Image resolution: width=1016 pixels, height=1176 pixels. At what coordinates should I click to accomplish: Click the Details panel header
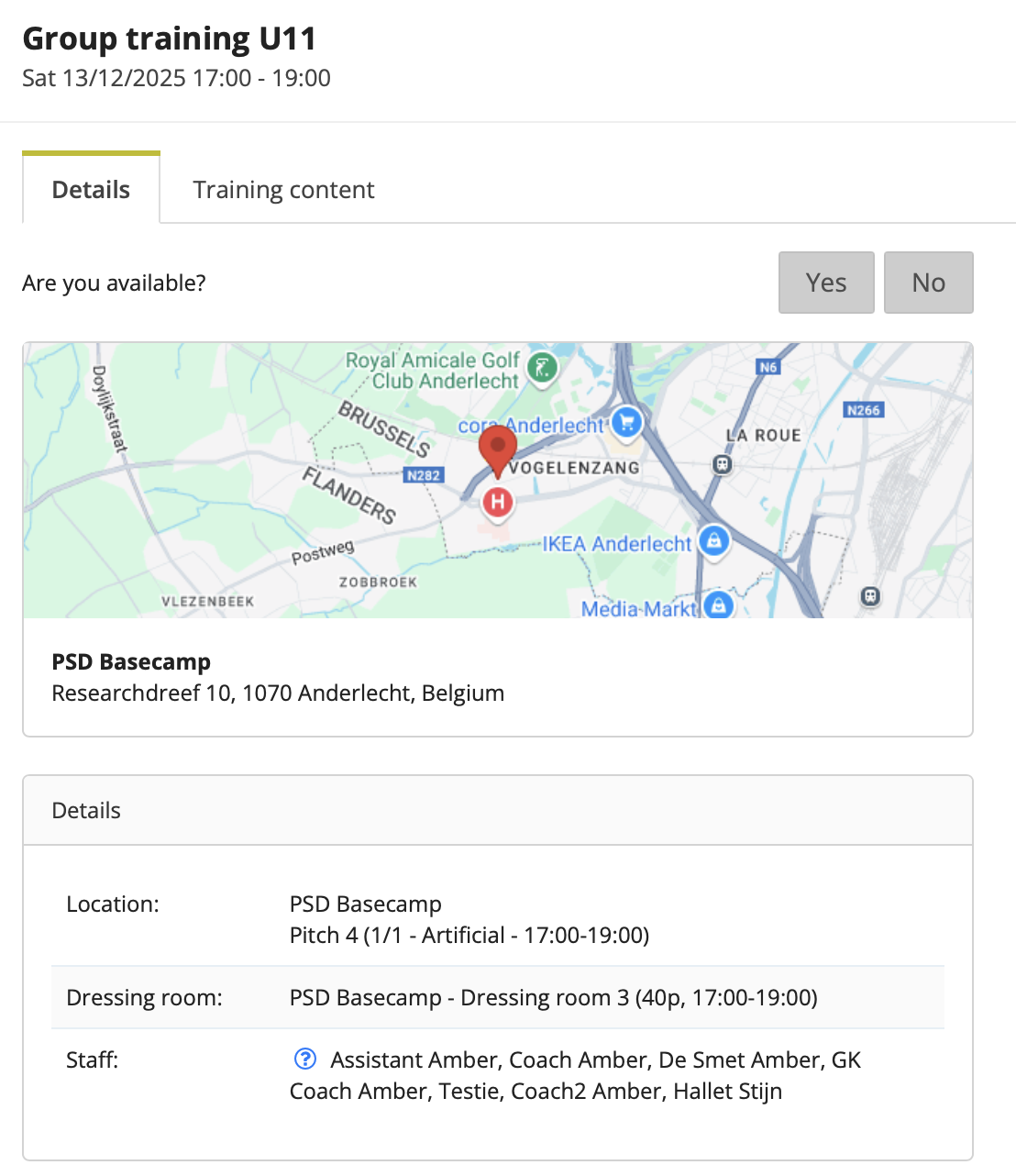point(86,810)
